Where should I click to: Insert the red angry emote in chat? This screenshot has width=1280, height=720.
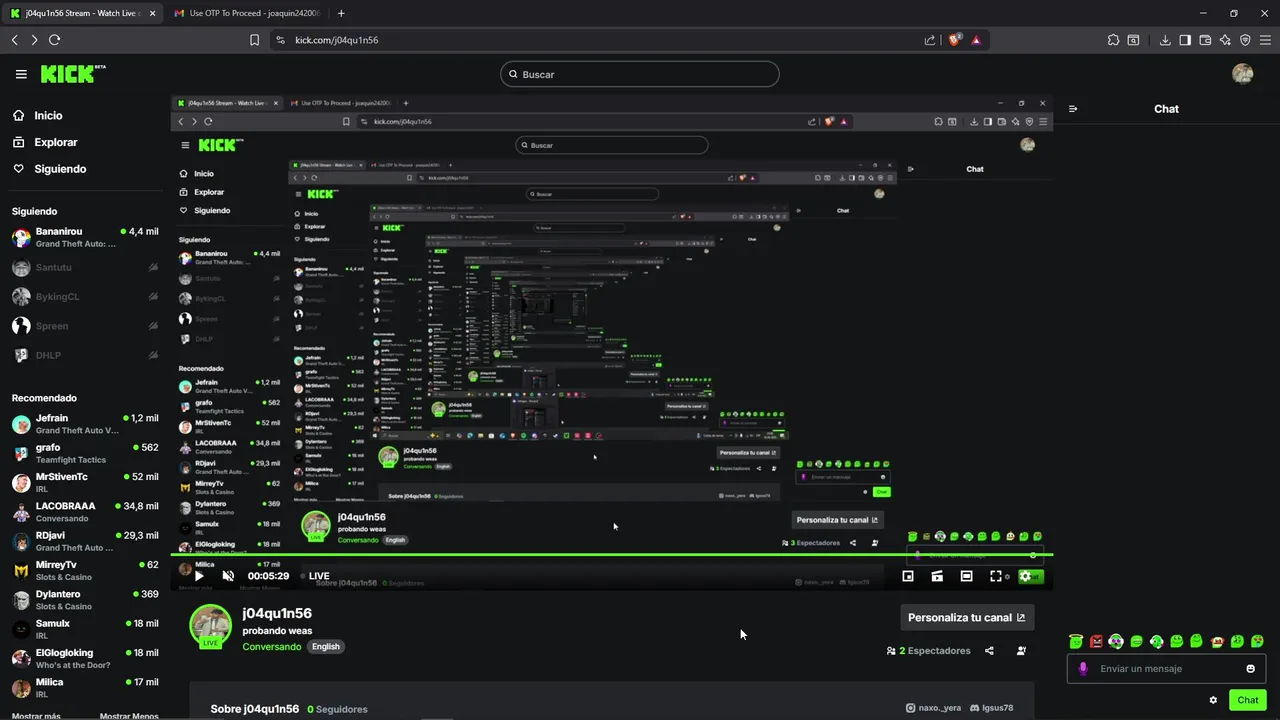coord(1096,641)
